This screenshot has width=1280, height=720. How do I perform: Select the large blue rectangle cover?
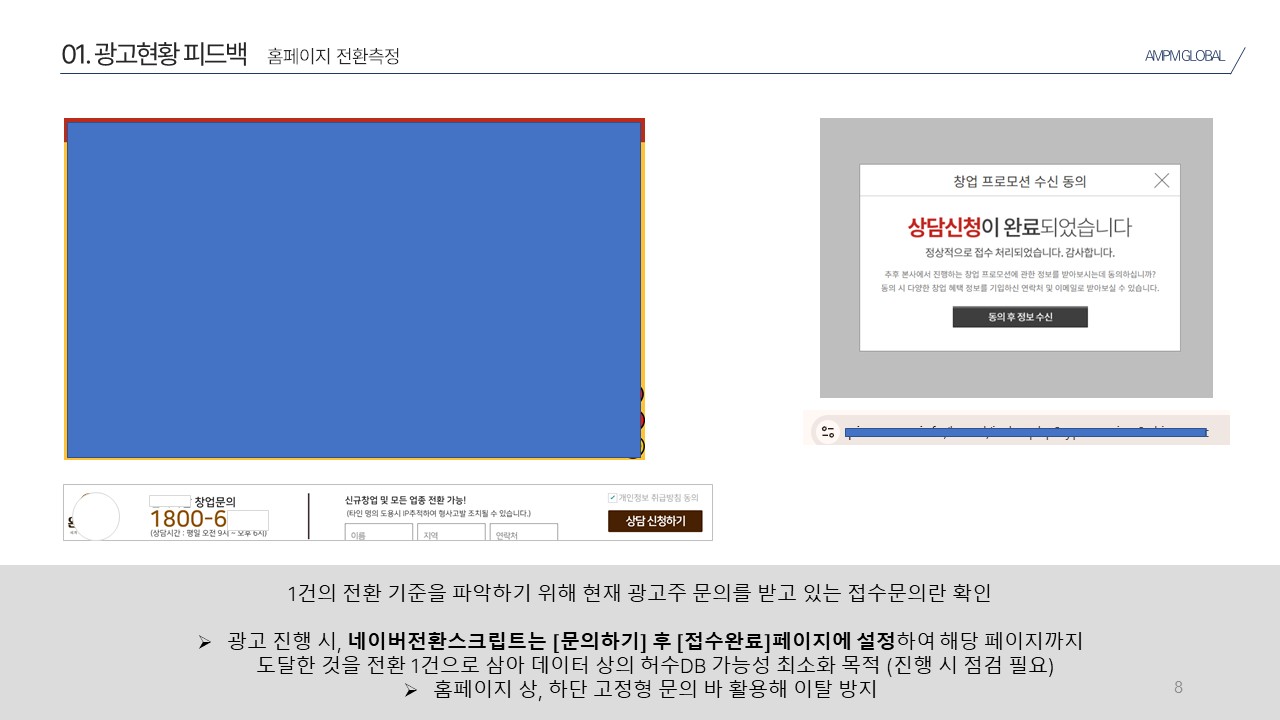coord(354,289)
